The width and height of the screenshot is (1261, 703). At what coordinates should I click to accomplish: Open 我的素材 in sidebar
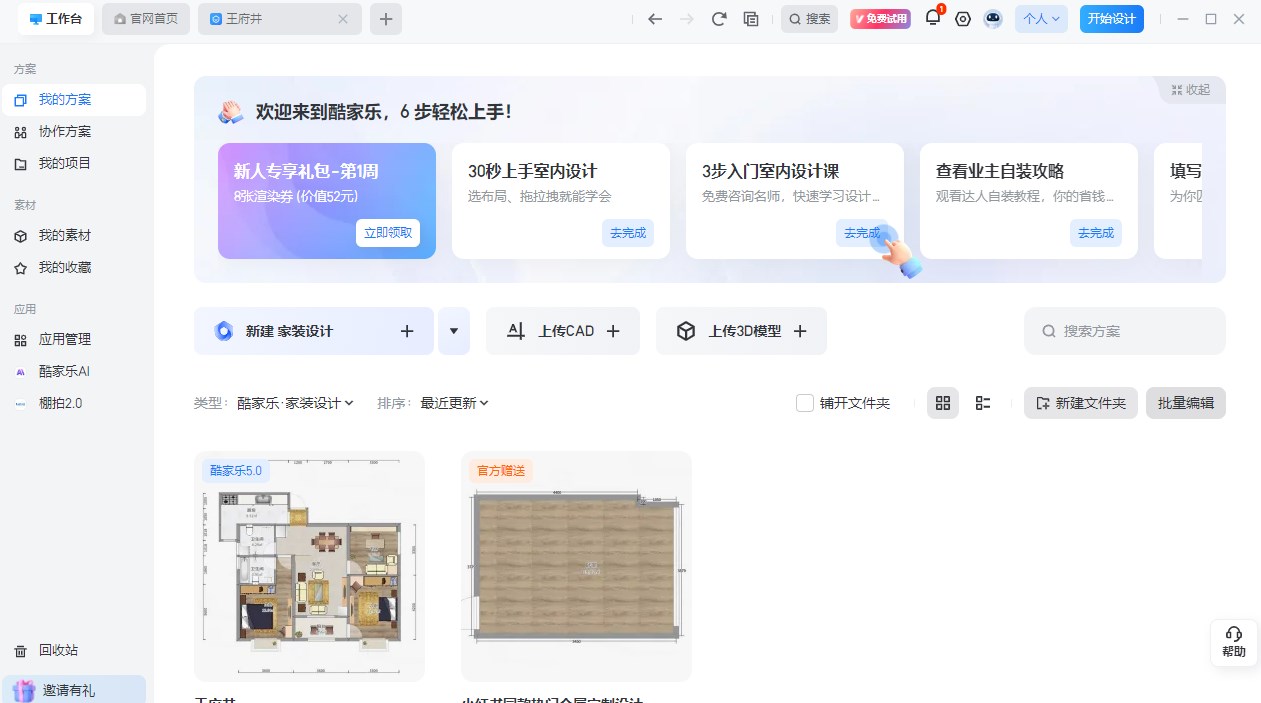tap(74, 236)
